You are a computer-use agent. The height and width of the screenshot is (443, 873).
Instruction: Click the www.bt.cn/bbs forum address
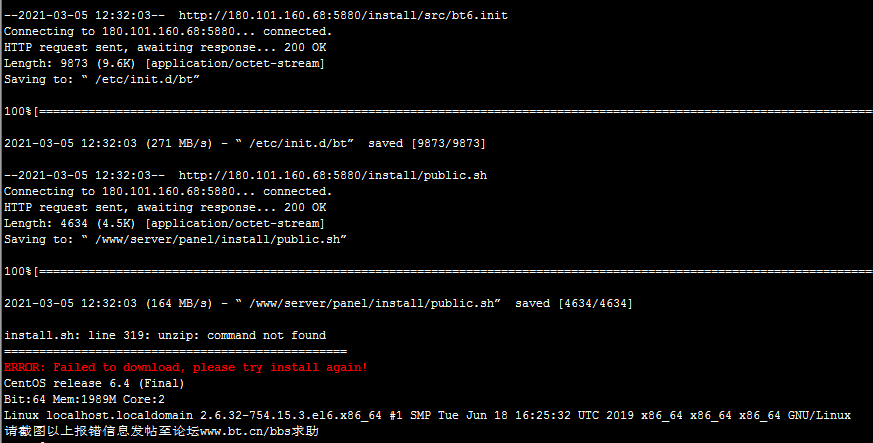click(x=252, y=431)
